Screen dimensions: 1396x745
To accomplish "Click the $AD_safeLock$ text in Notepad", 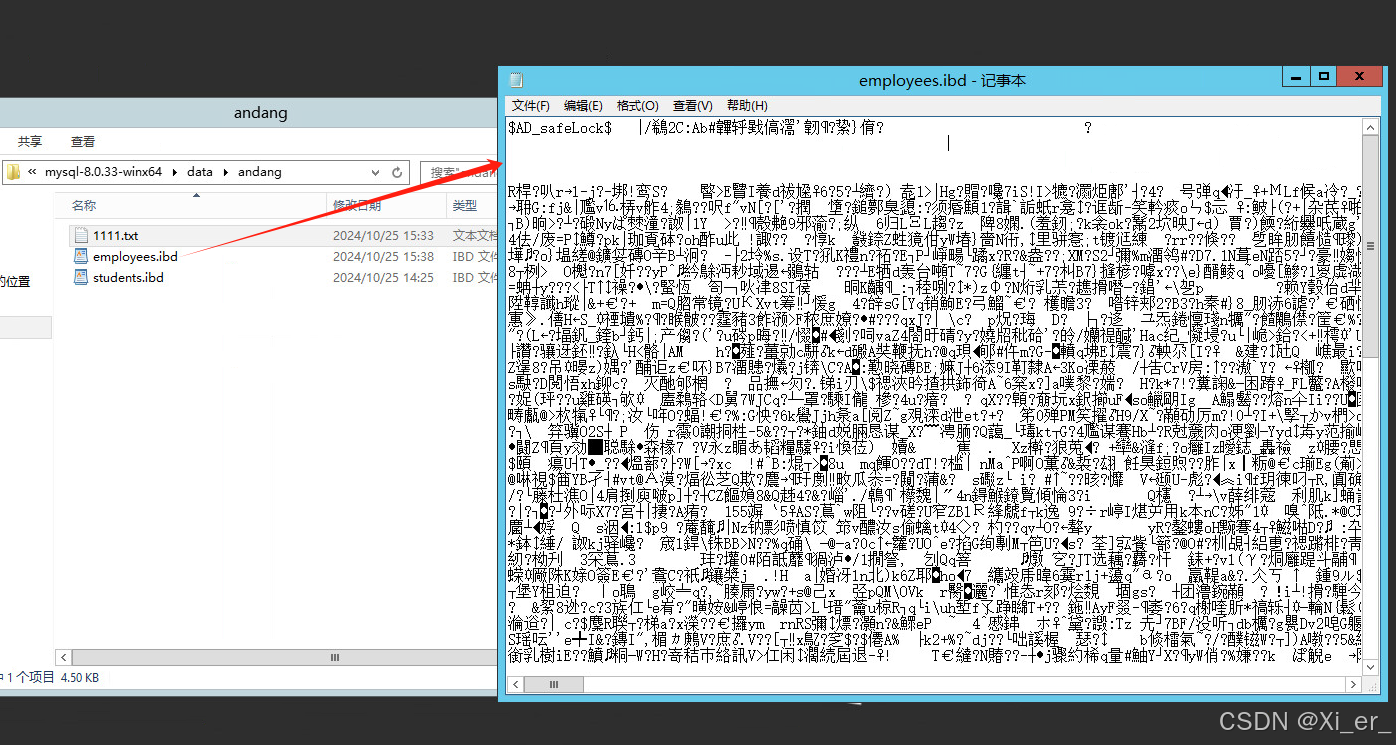I will click(560, 128).
